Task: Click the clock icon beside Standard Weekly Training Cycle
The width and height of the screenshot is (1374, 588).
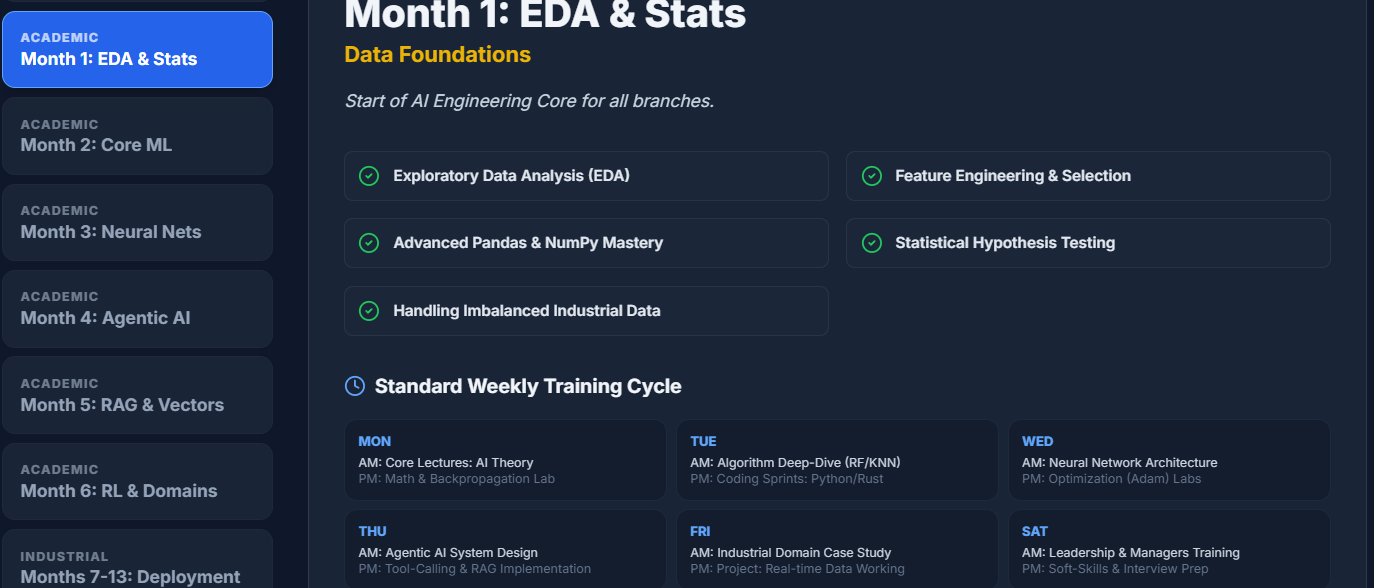Action: coord(355,386)
